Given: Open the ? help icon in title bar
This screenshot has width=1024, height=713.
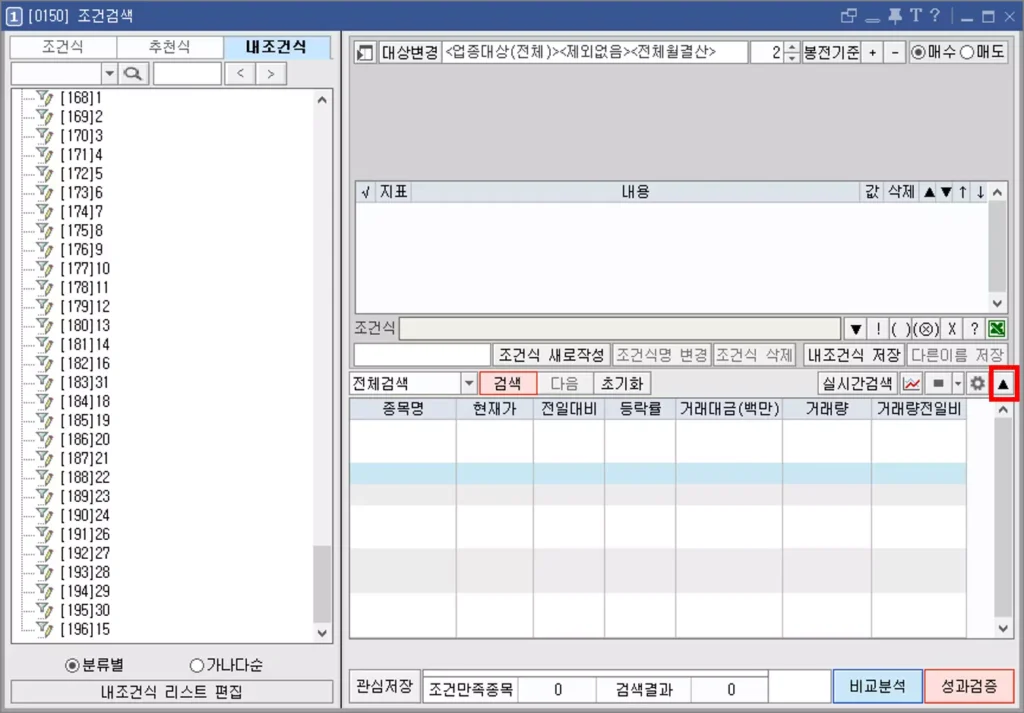Looking at the screenshot, I should 935,16.
